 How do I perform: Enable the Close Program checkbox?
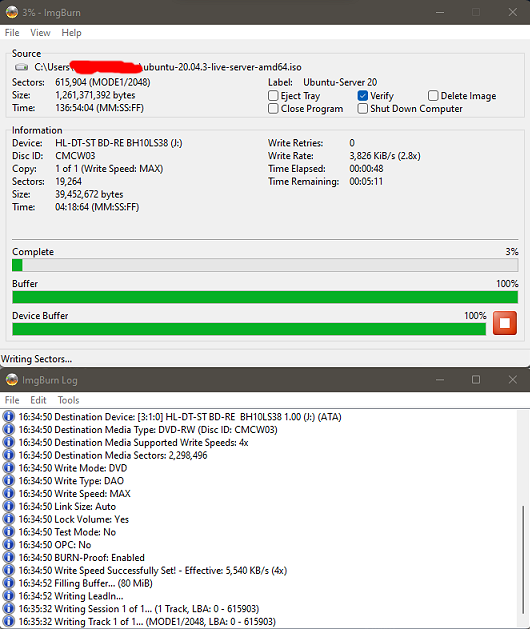[273, 109]
